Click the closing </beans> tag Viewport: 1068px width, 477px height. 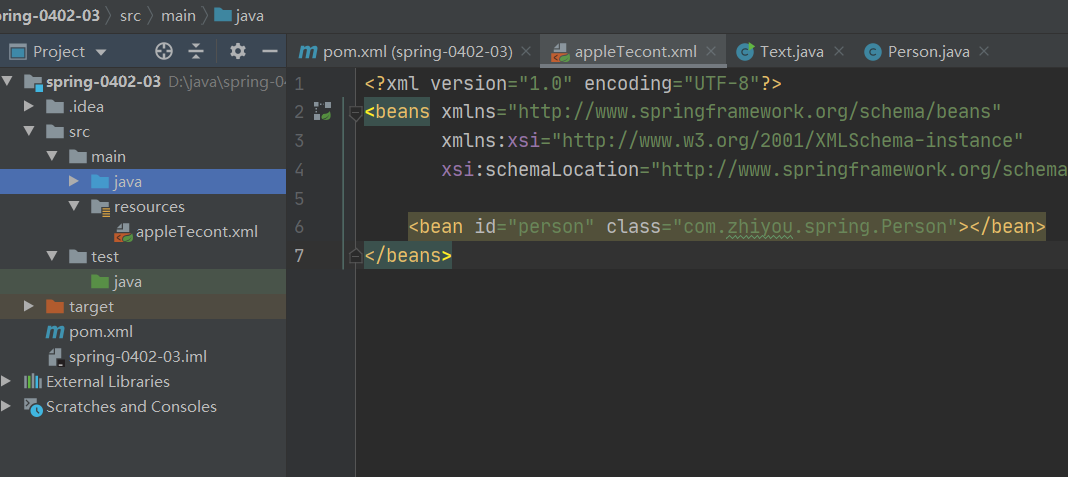click(x=408, y=256)
